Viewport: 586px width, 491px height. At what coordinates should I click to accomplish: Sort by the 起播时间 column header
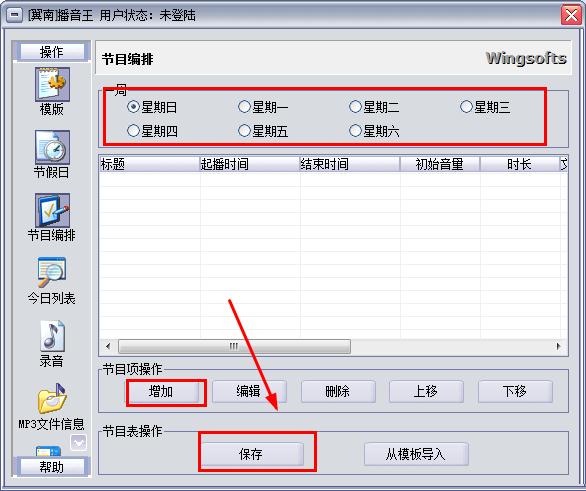250,164
